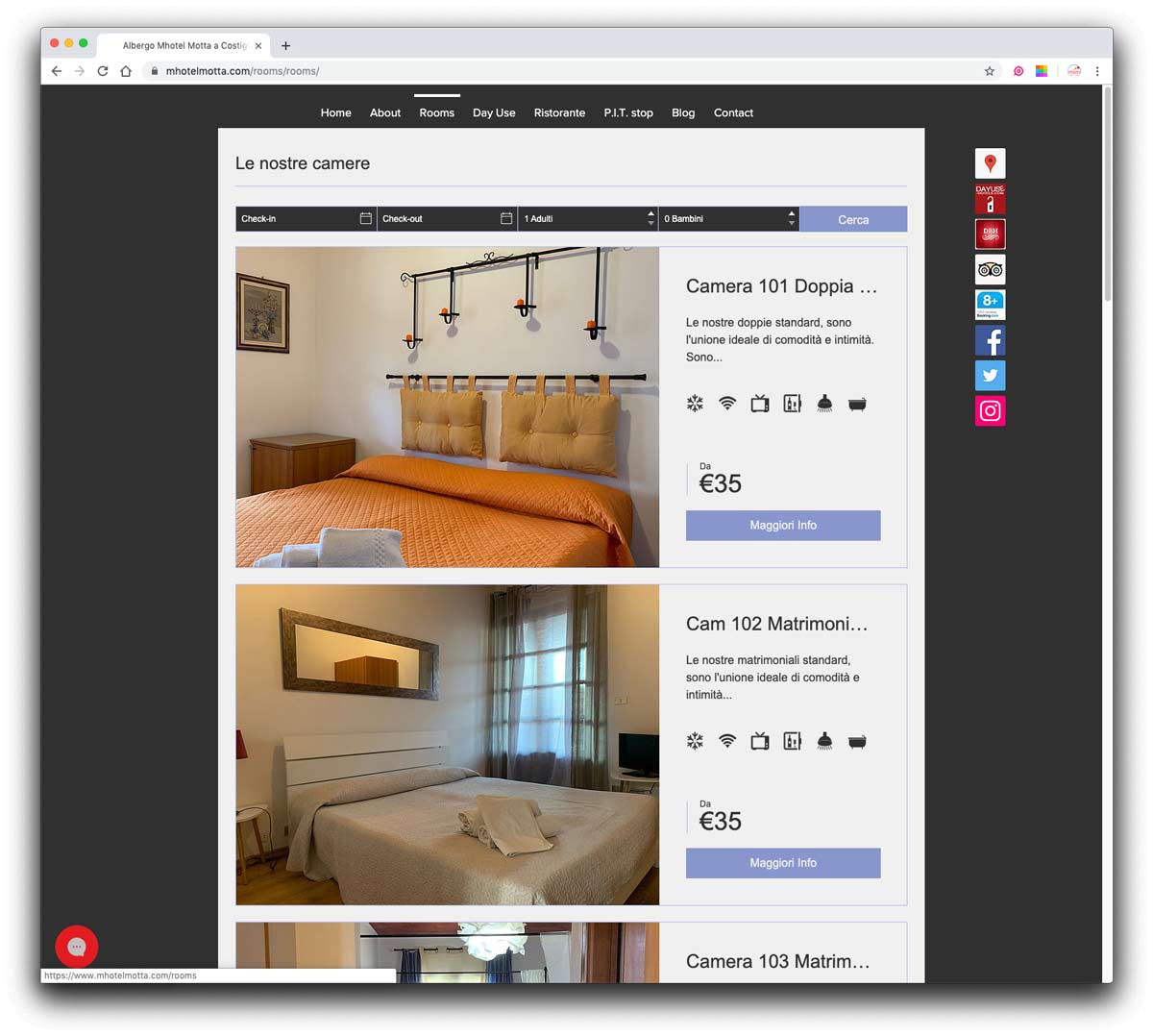The height and width of the screenshot is (1036, 1153).
Task: Reload the page in Chrome
Action: pyautogui.click(x=103, y=71)
